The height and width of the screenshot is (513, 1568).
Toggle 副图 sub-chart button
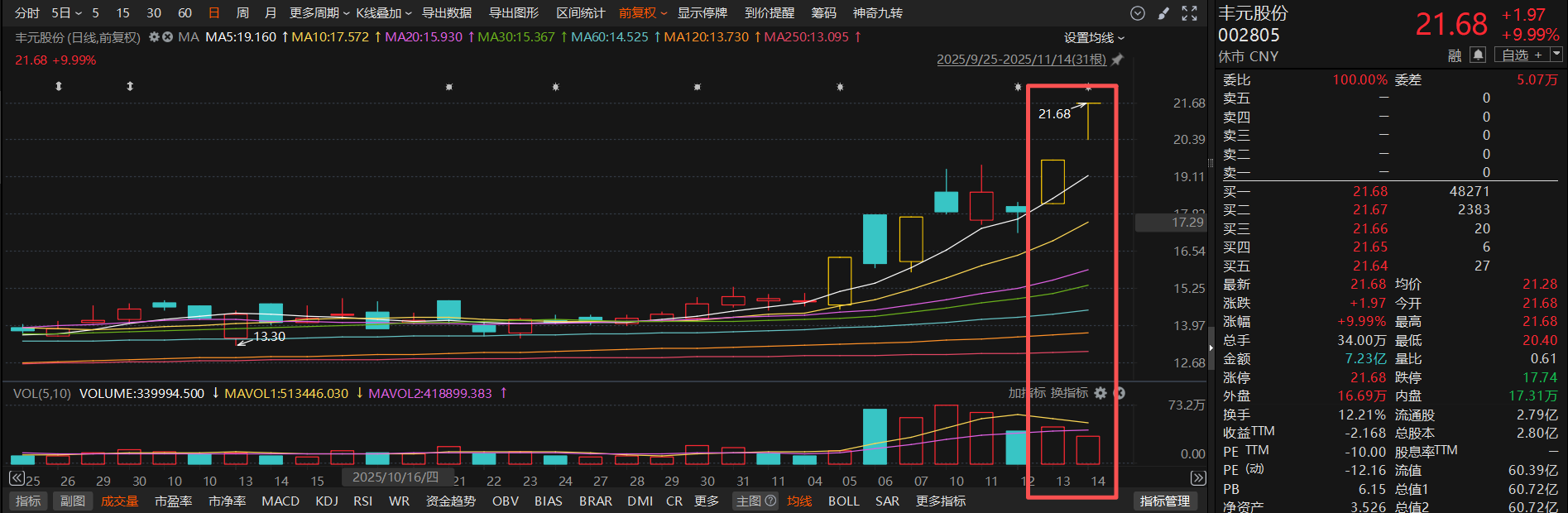(73, 501)
